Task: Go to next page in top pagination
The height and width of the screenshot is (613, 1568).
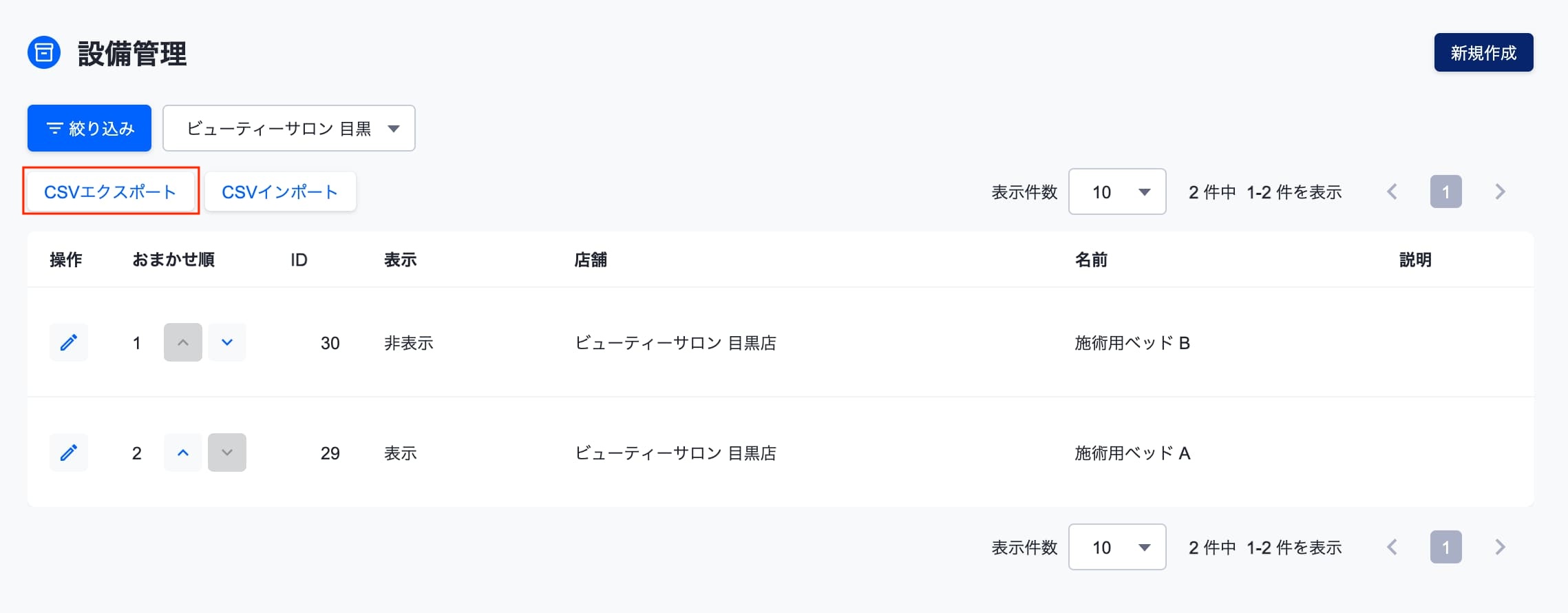Action: pos(1501,191)
